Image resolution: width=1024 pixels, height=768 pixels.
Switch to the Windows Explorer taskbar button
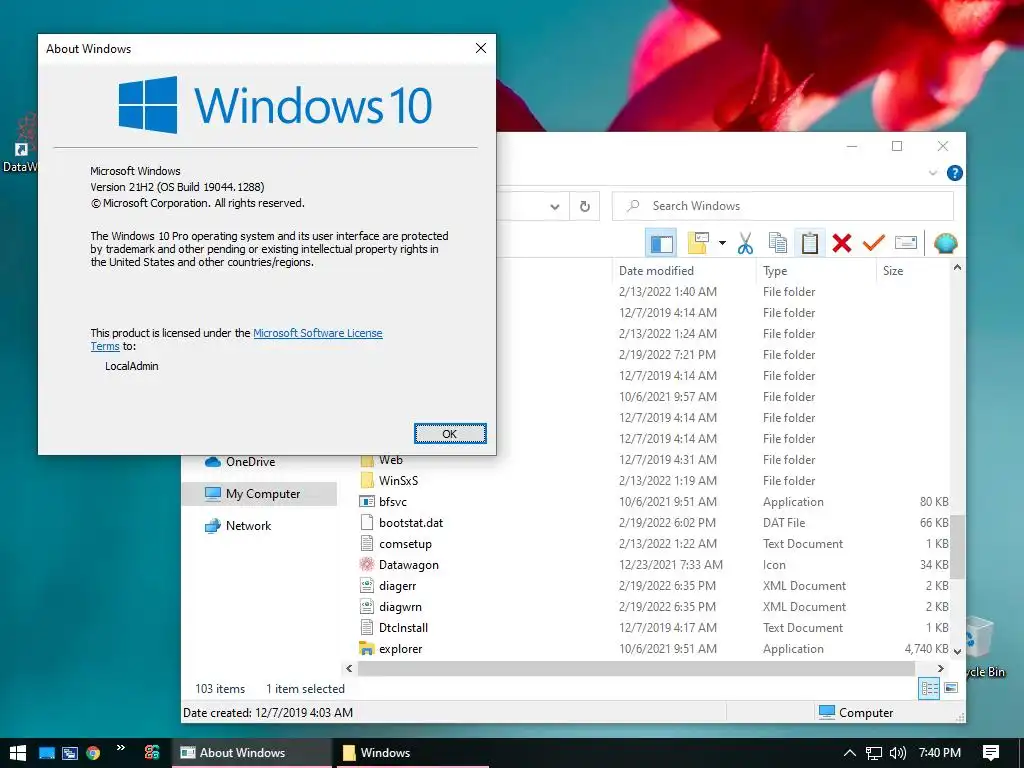pyautogui.click(x=412, y=753)
